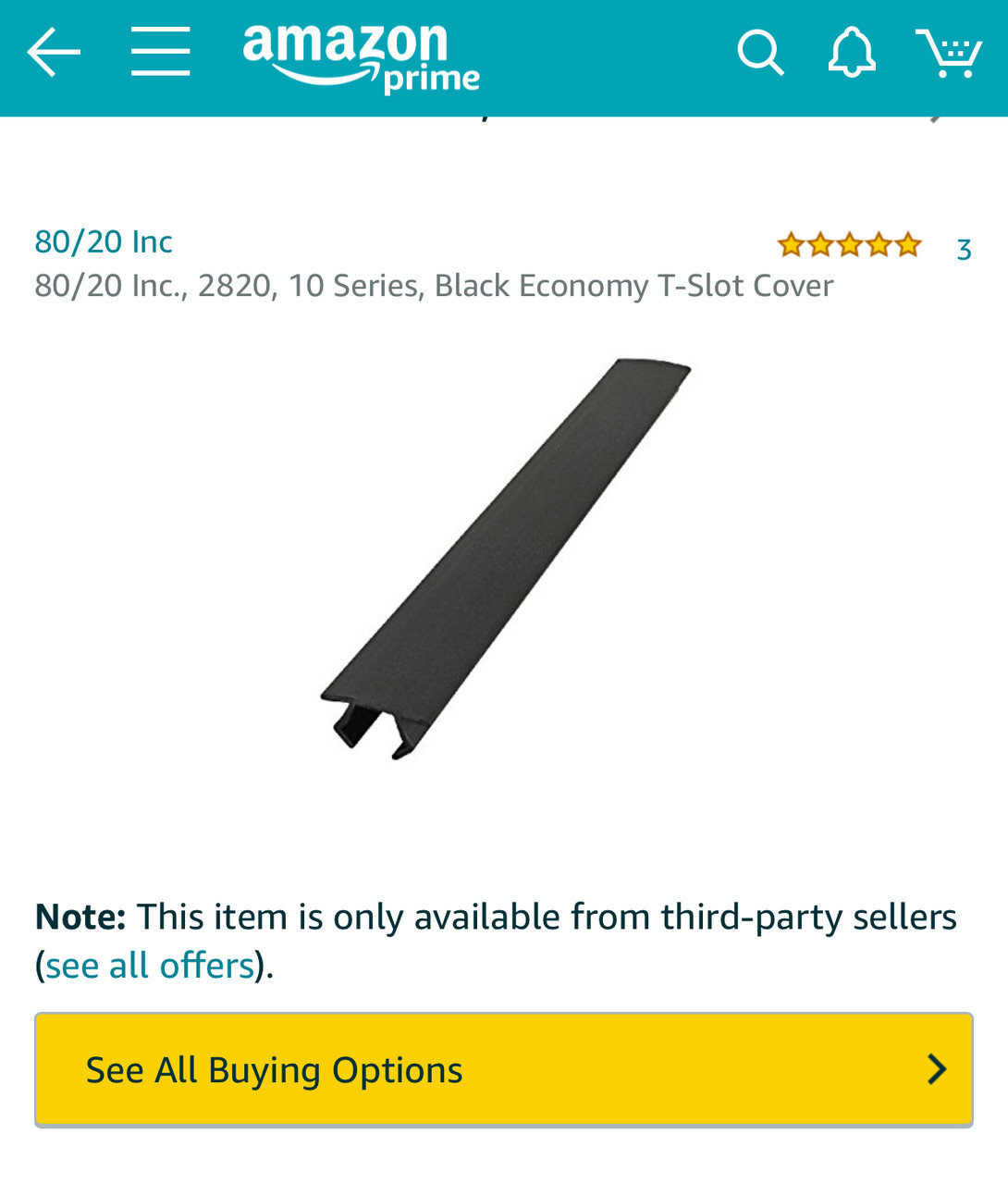1008x1183 pixels.
Task: Click the see all offers link
Action: (x=150, y=965)
